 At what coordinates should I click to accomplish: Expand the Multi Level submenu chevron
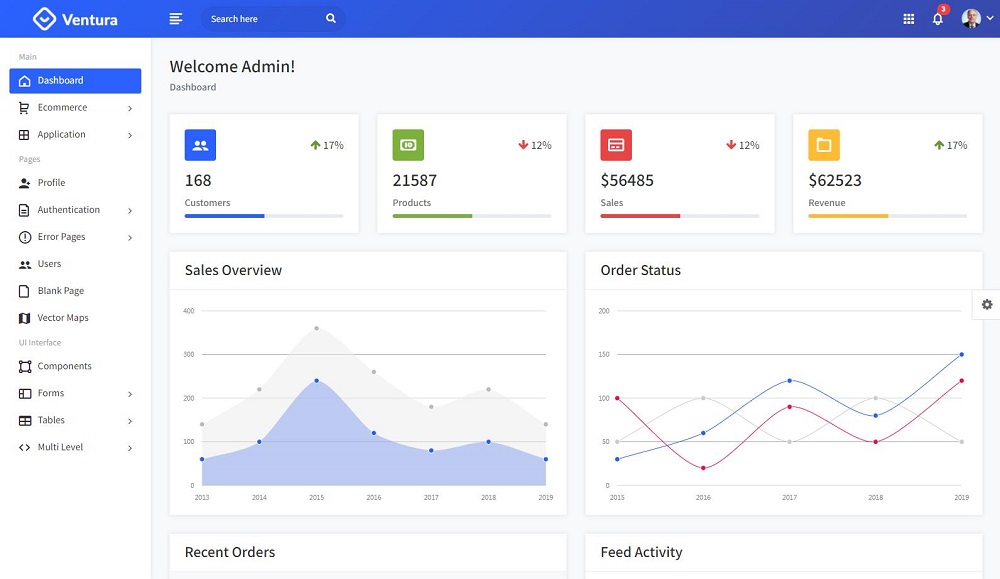[x=130, y=448]
